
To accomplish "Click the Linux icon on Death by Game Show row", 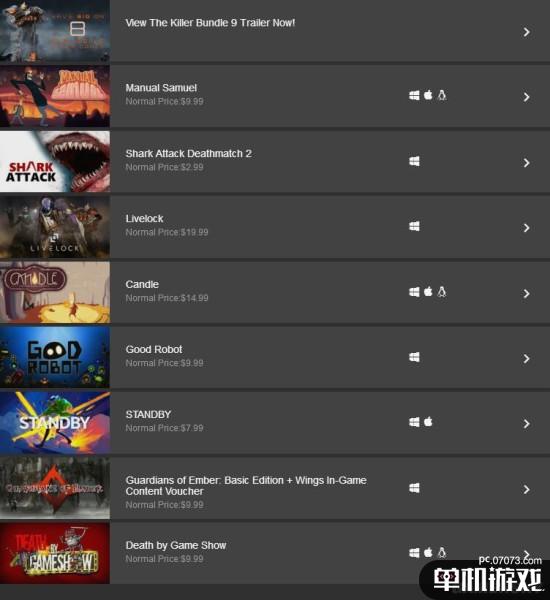I will (x=442, y=553).
